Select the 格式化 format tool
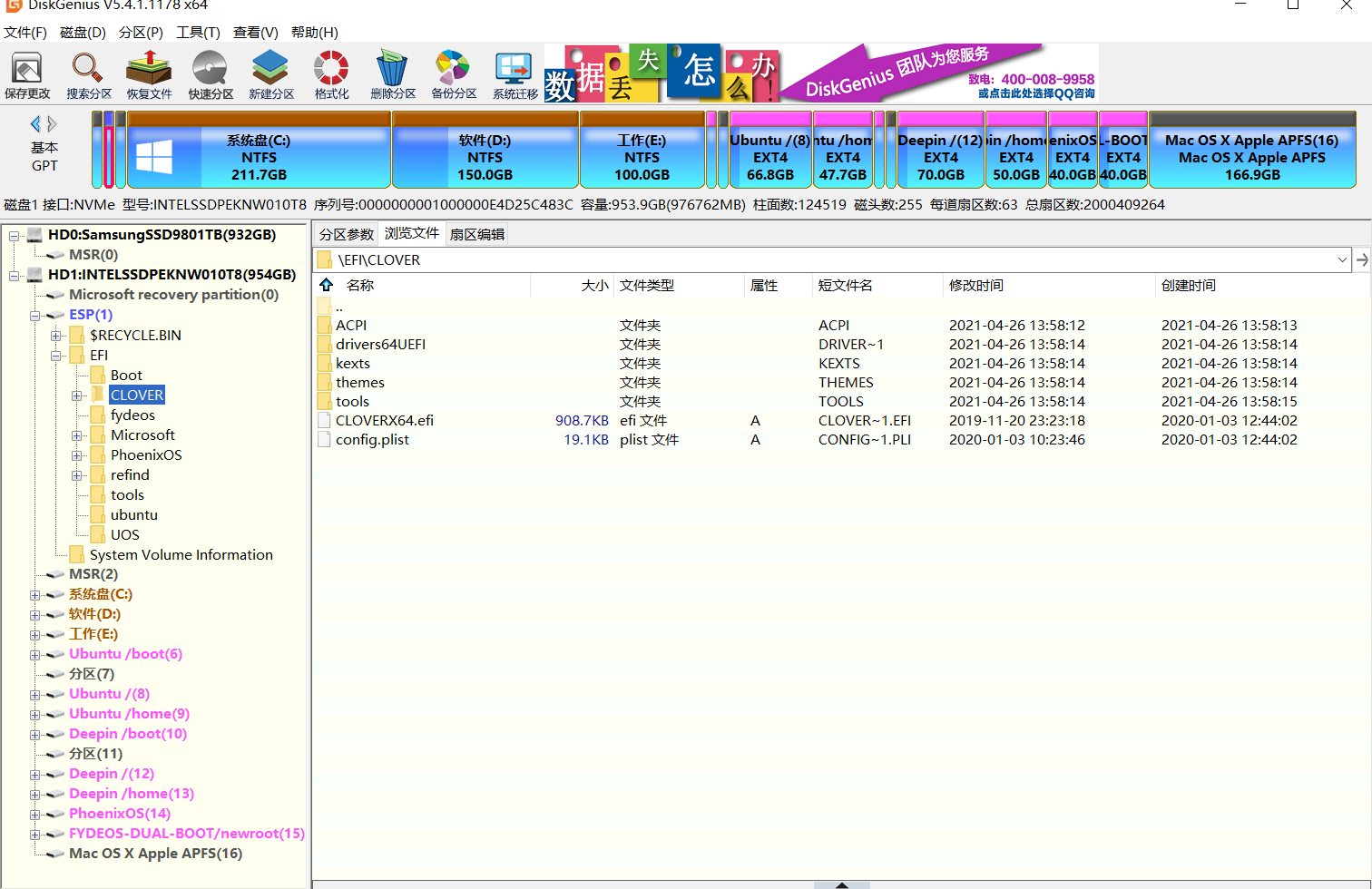This screenshot has height=889, width=1372. pos(331,74)
